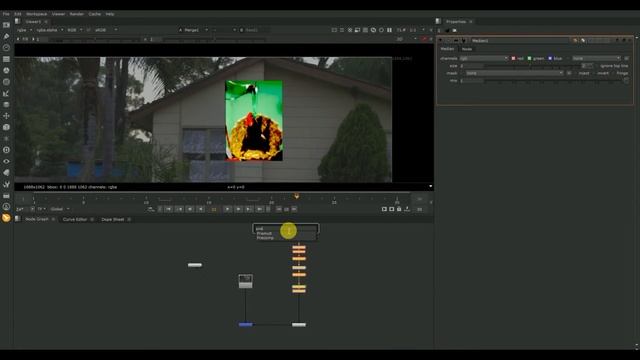The width and height of the screenshot is (640, 360).
Task: Adjust the size slider in Median properties
Action: pyautogui.click(x=533, y=66)
